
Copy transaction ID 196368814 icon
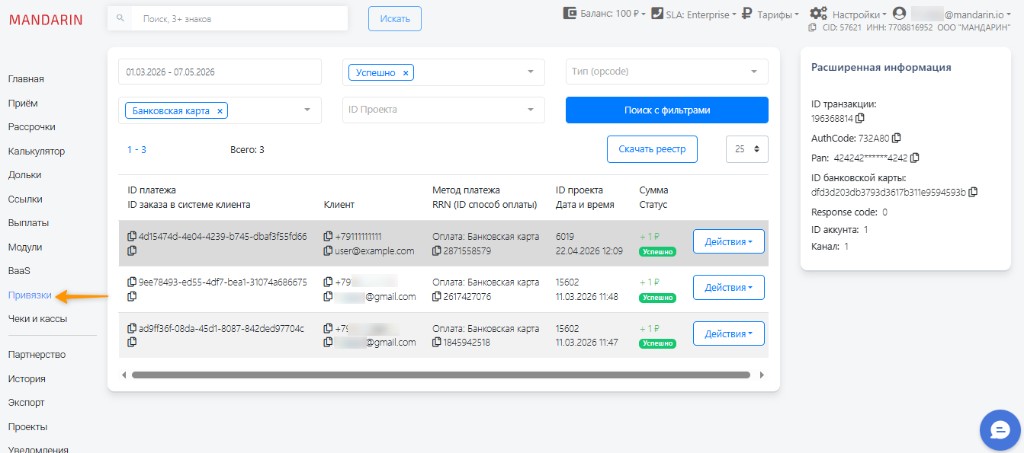[x=860, y=118]
